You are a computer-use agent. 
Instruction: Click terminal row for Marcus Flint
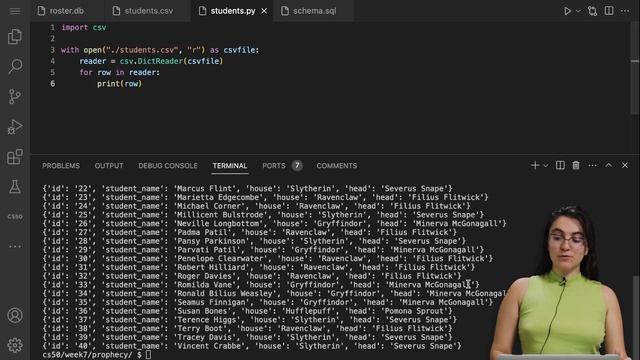pos(247,189)
